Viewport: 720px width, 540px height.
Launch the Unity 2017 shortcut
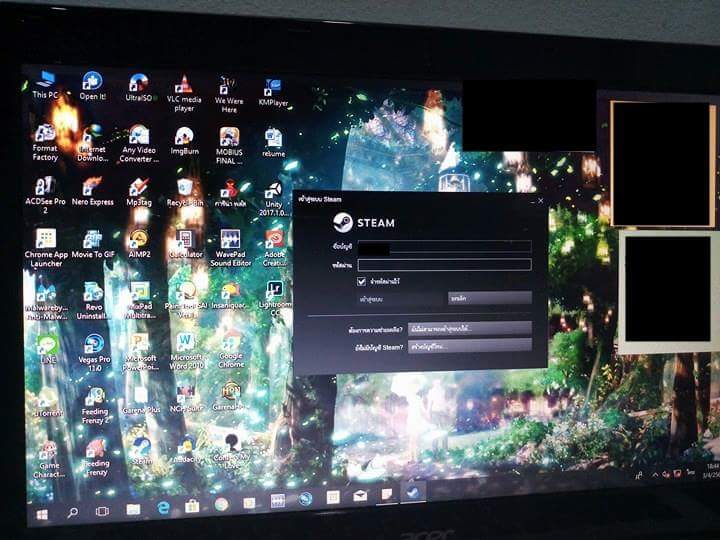pos(274,199)
